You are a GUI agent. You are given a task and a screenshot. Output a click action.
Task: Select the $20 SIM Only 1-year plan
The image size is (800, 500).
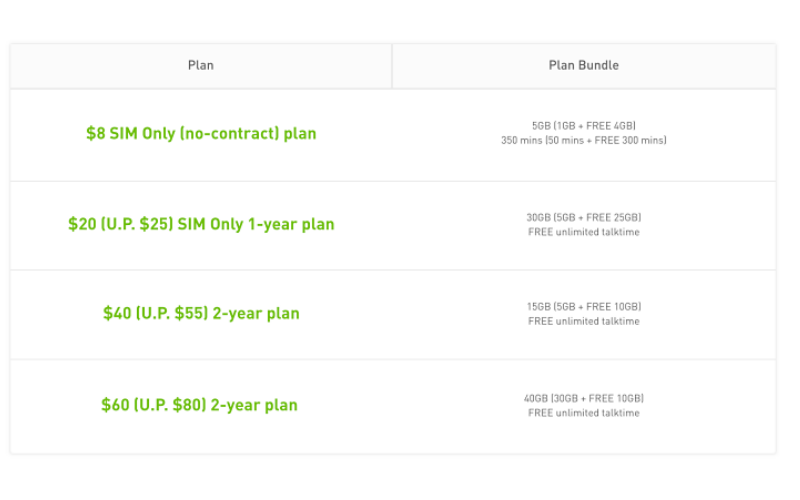tap(201, 224)
